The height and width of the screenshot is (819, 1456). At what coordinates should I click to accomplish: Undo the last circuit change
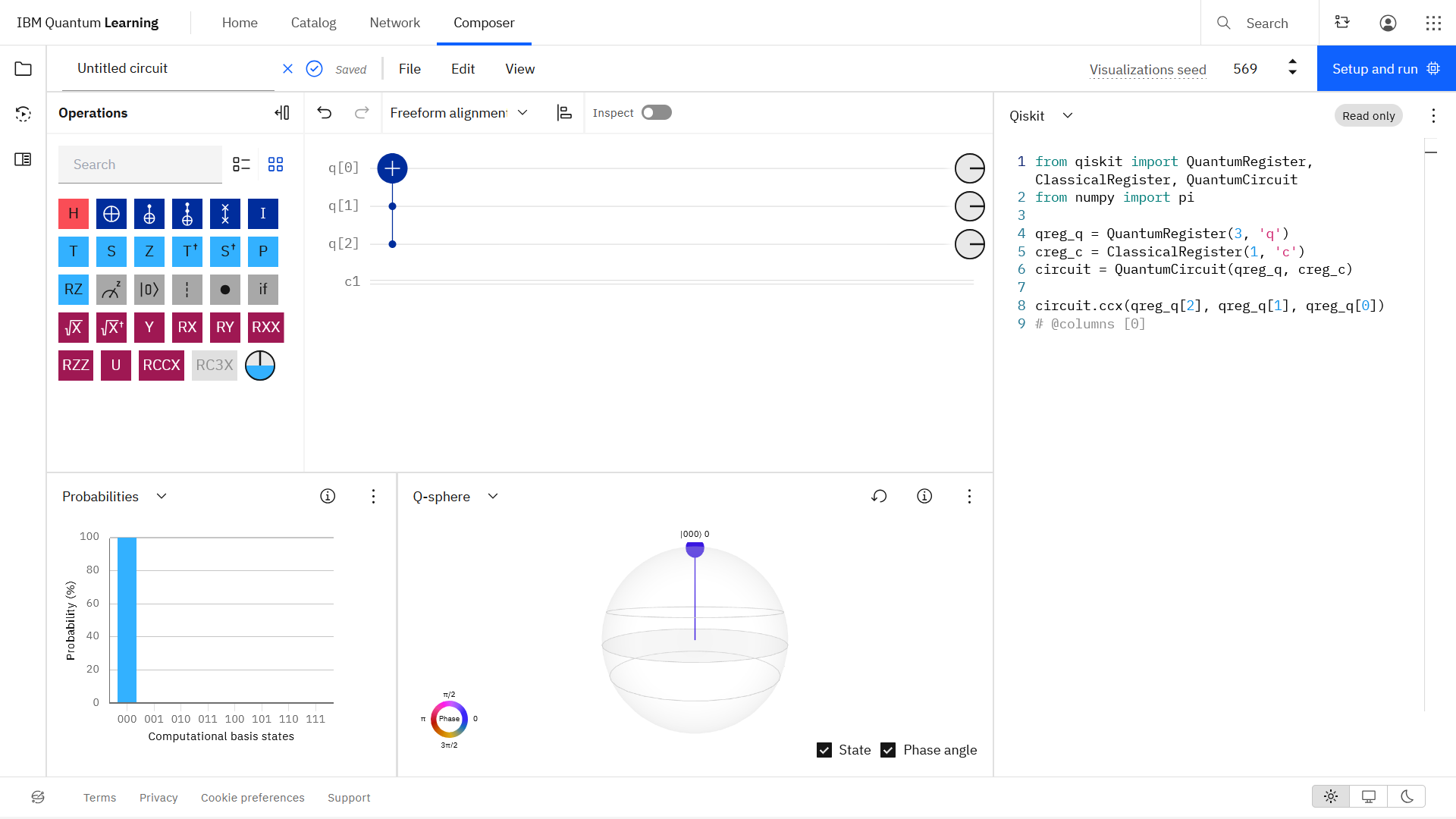coord(325,113)
